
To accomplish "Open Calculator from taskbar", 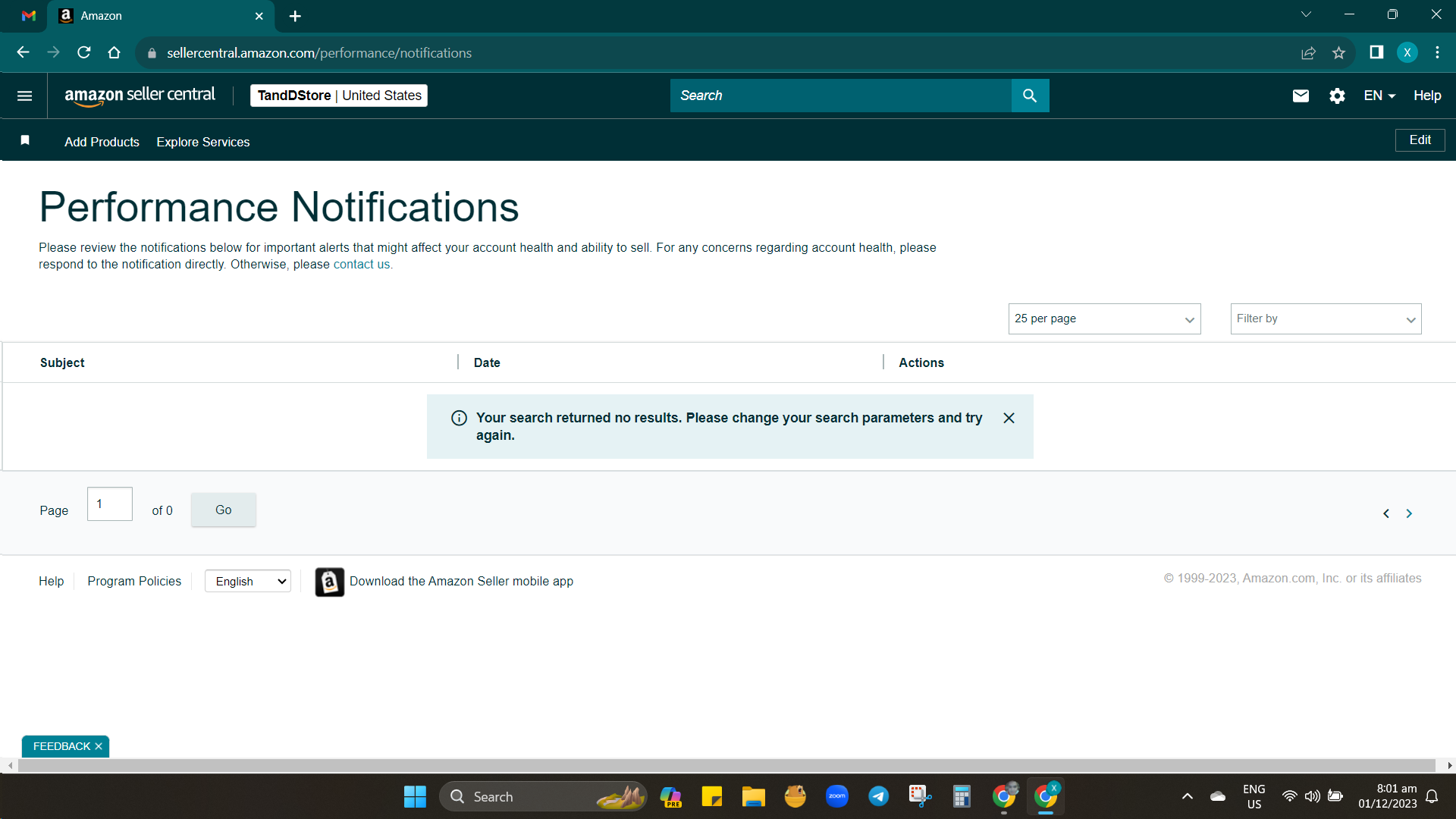I will (x=962, y=796).
